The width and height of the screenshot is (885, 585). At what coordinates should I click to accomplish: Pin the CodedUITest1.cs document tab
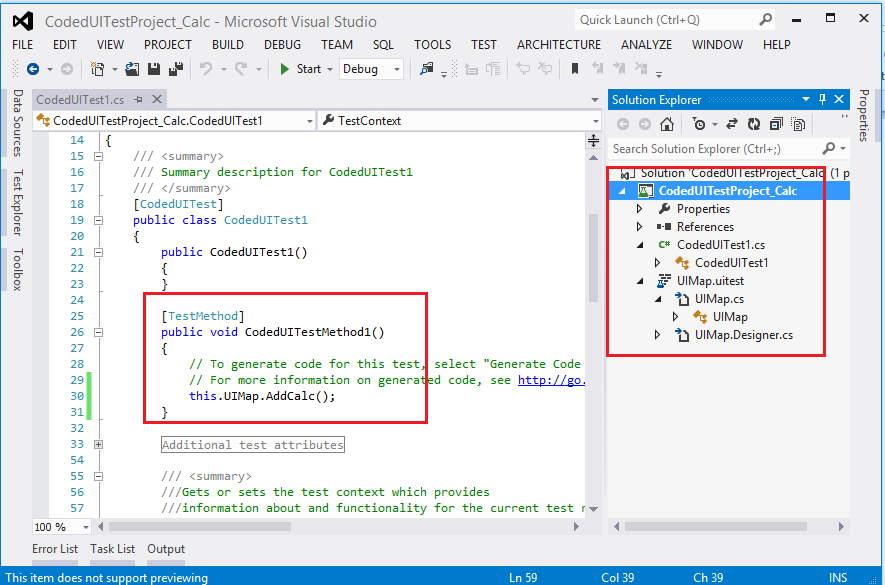[x=140, y=100]
